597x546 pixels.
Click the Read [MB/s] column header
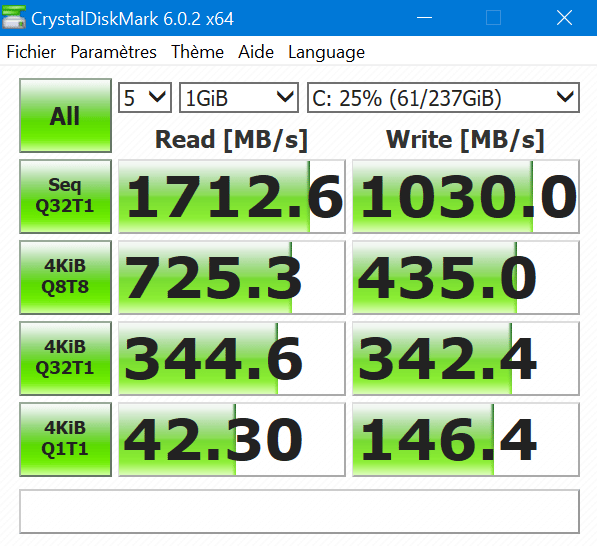point(231,140)
